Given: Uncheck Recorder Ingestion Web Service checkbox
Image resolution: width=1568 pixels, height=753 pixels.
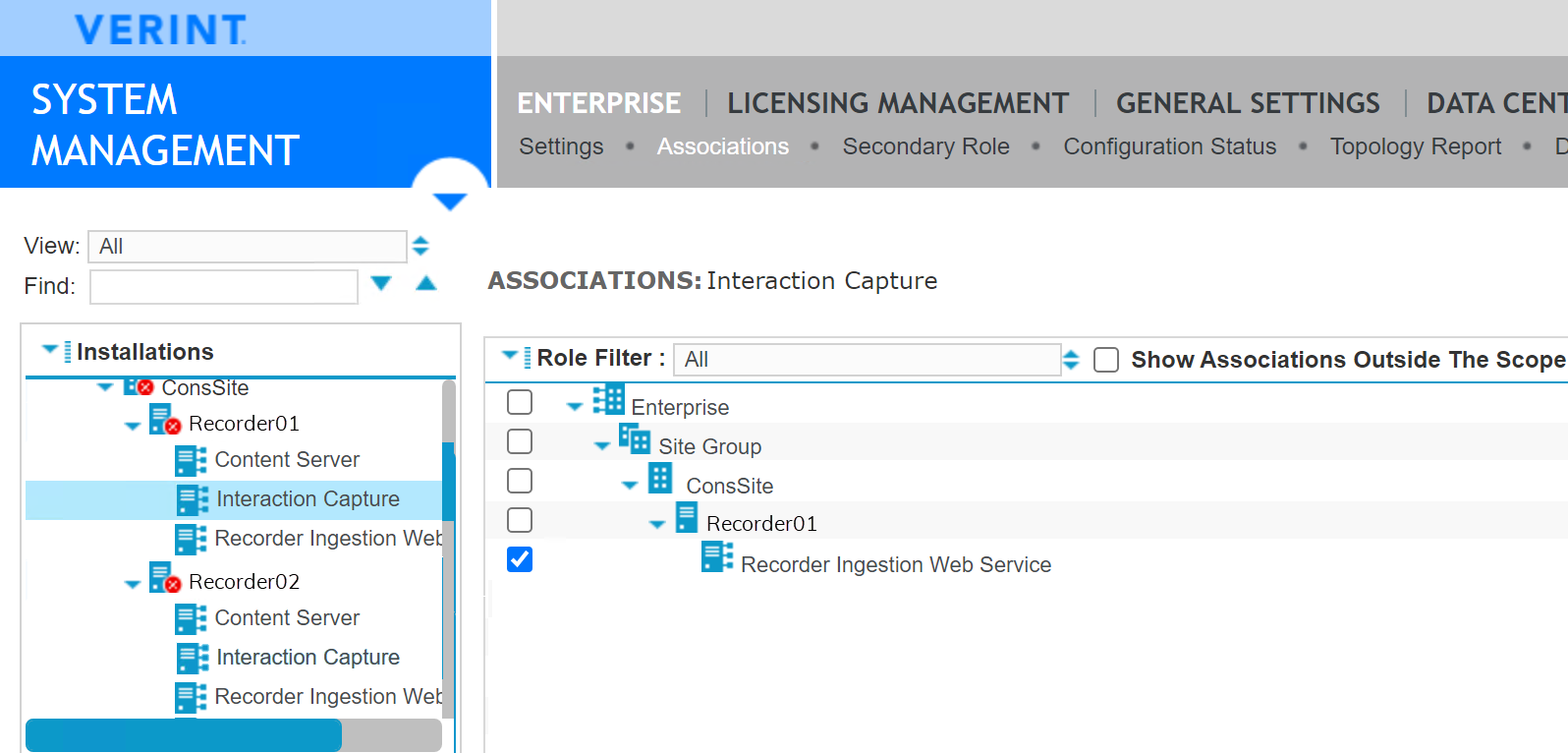Looking at the screenshot, I should [x=520, y=559].
